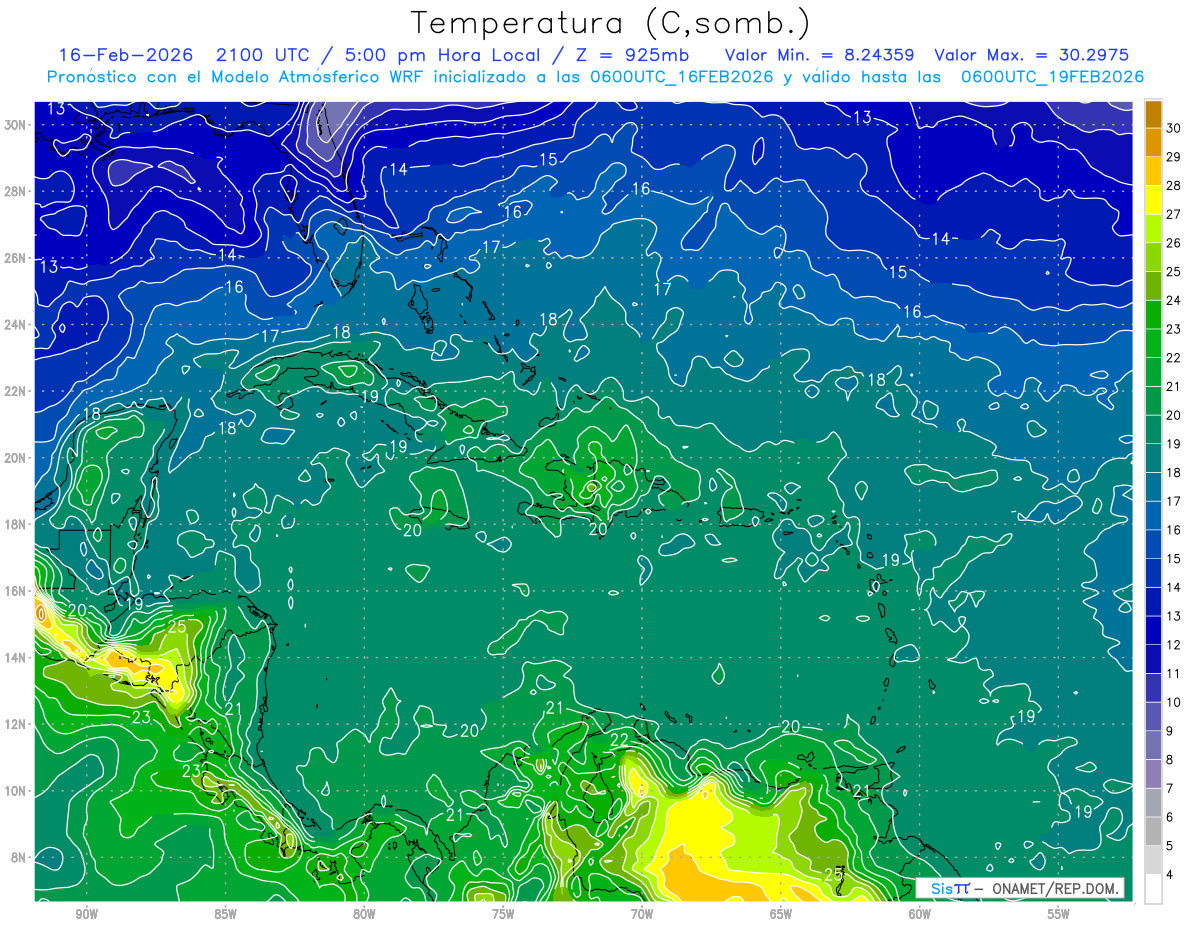
Task: Click the 80W longitude axis label
Action: click(x=364, y=913)
